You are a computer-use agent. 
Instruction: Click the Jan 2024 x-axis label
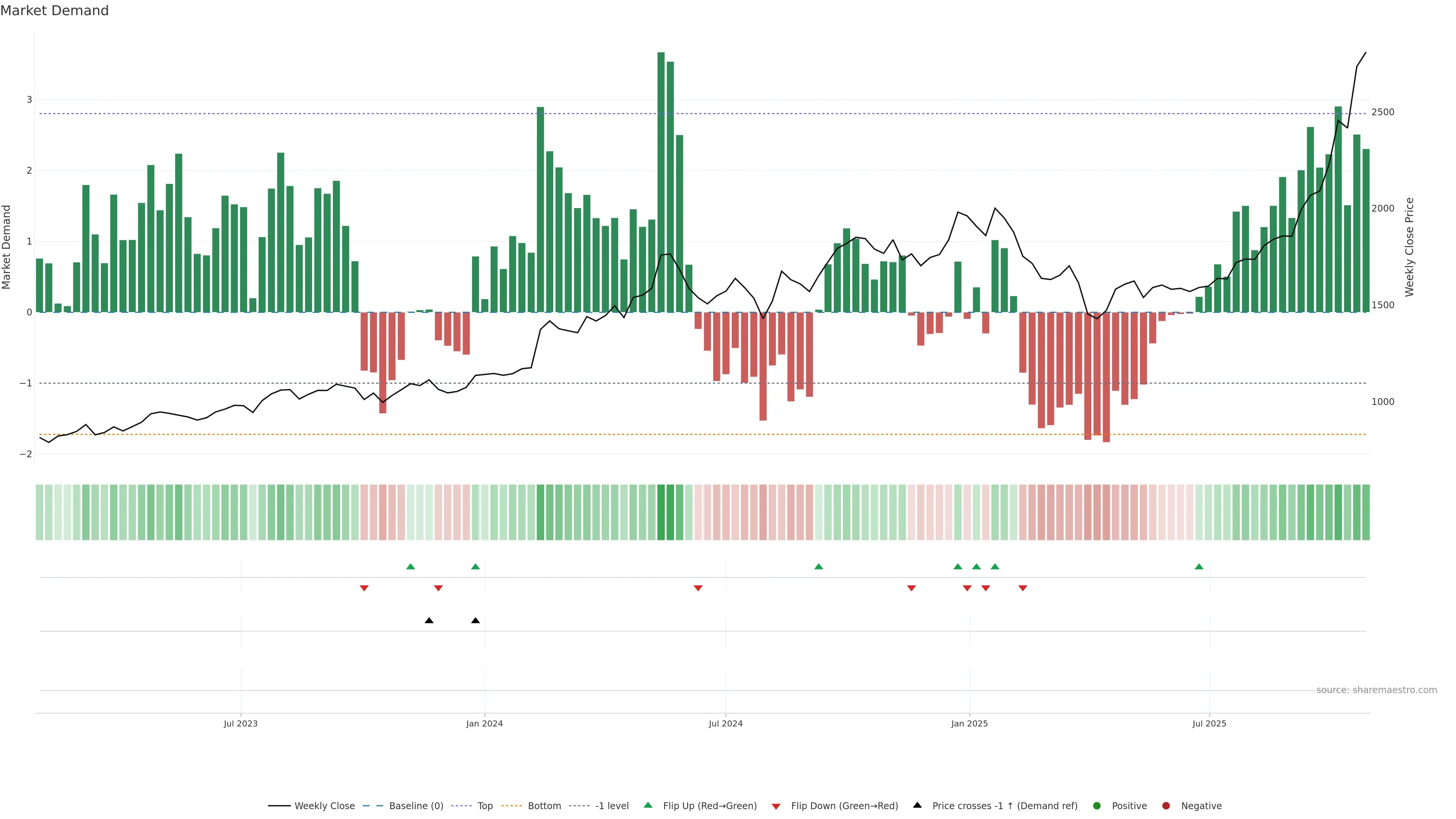pos(485,724)
